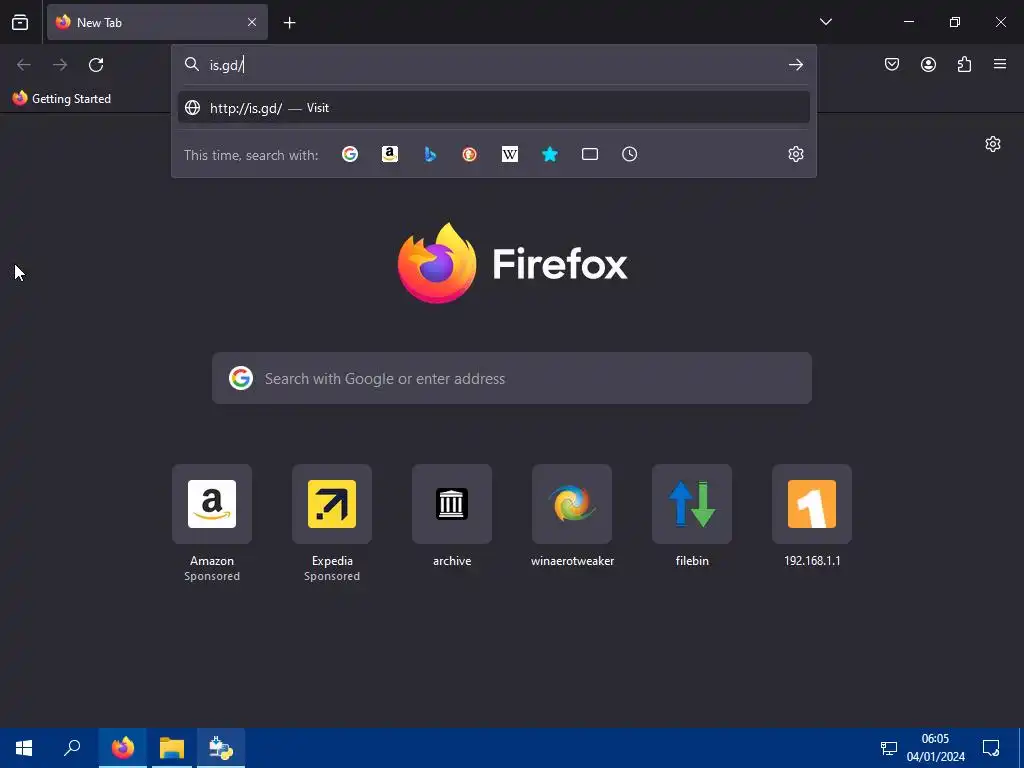This screenshot has height=768, width=1024.
Task: Open search settings gear in dropdown
Action: 795,154
